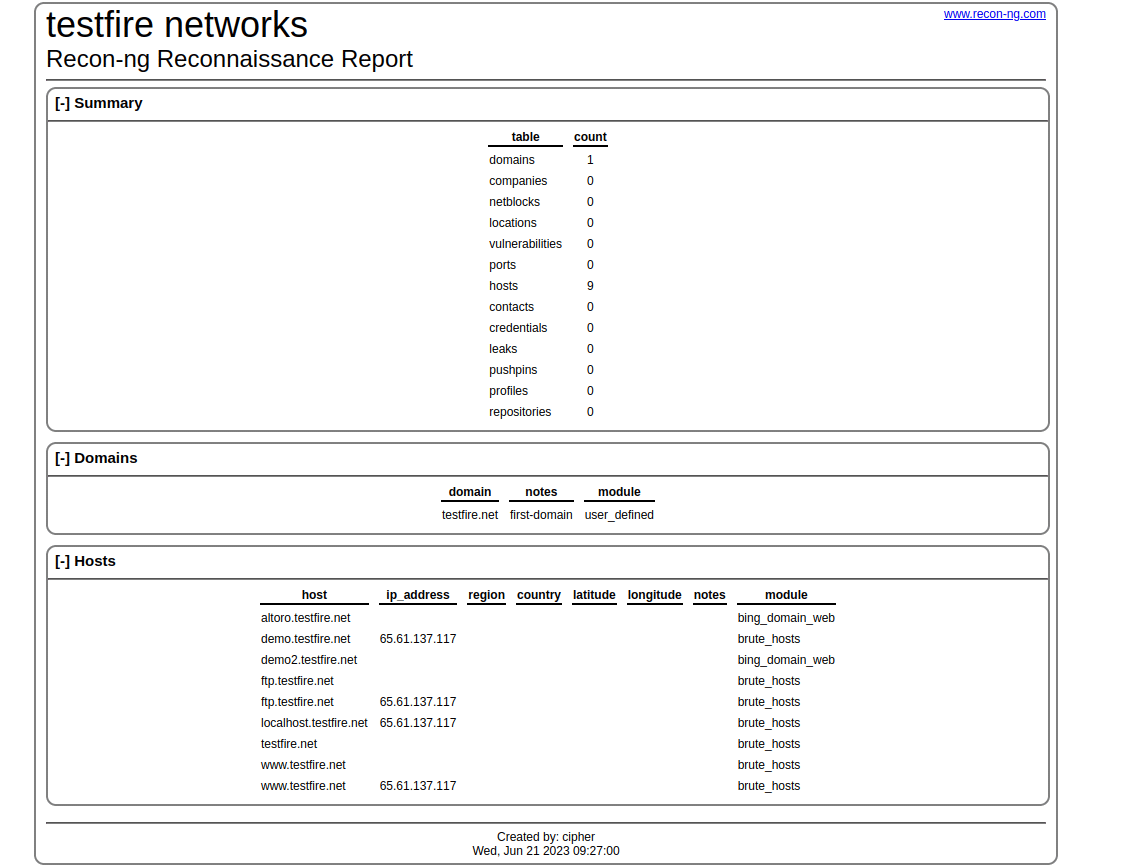This screenshot has width=1134, height=867.
Task: Select altoro.testfire.net host entry
Action: tap(305, 617)
